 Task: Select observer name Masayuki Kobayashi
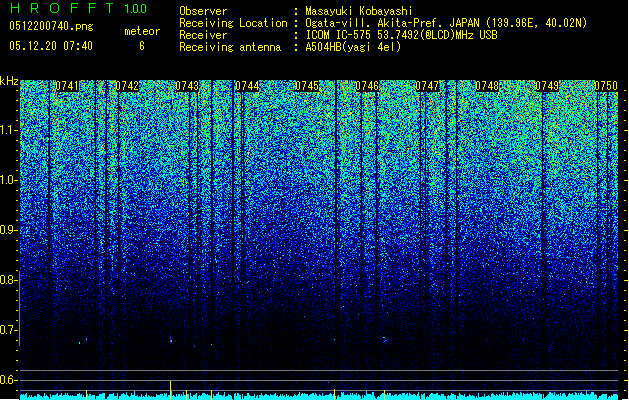coord(359,11)
